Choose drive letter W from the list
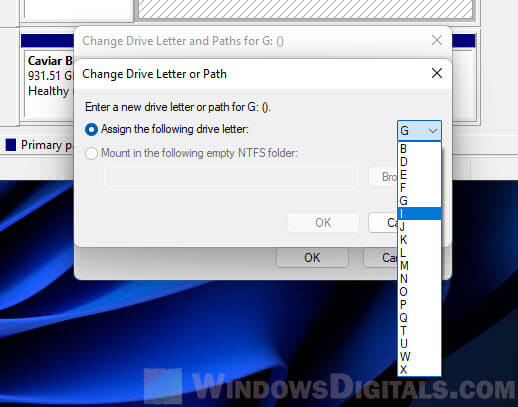 tap(419, 357)
